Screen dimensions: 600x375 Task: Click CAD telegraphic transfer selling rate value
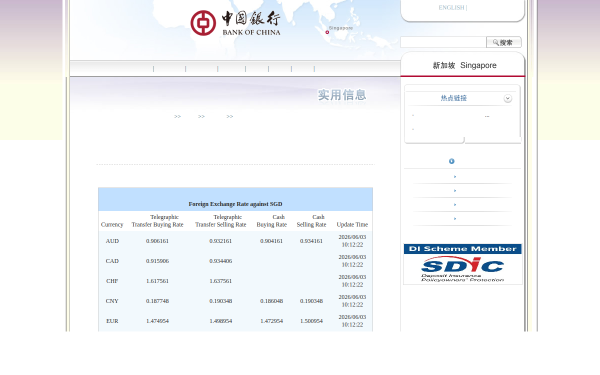point(221,261)
